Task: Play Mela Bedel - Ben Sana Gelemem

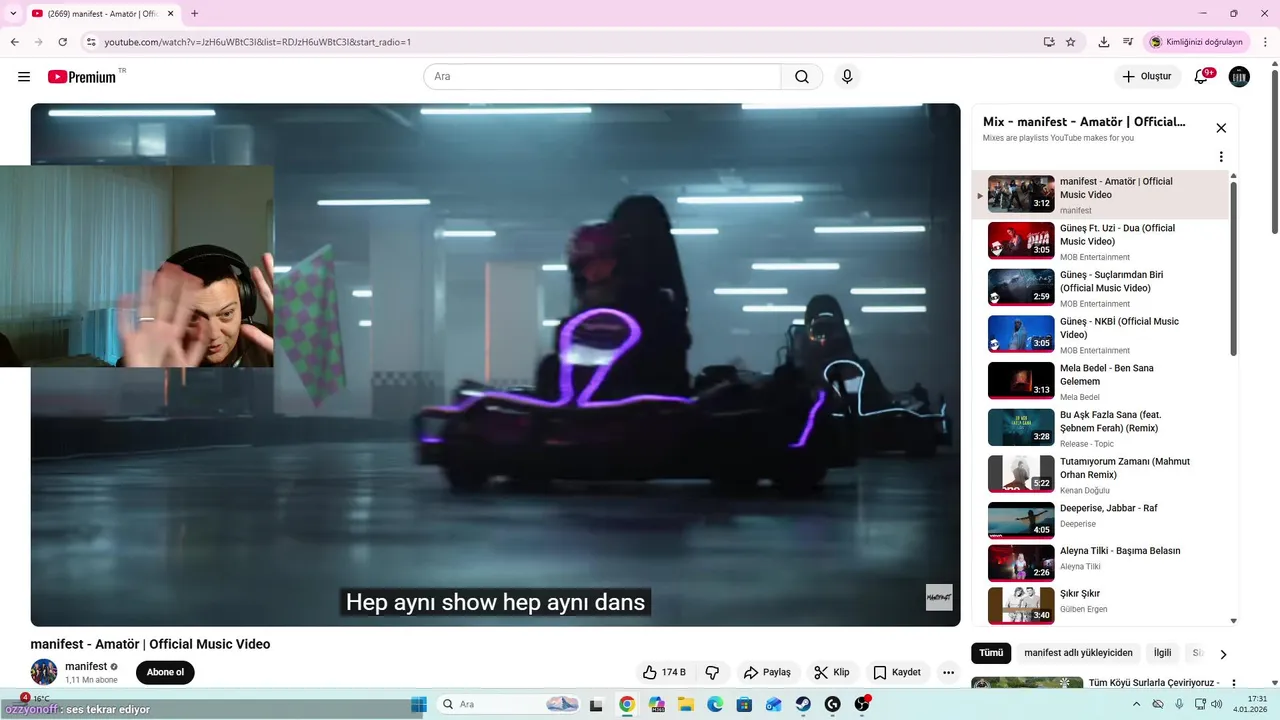Action: tap(1100, 381)
